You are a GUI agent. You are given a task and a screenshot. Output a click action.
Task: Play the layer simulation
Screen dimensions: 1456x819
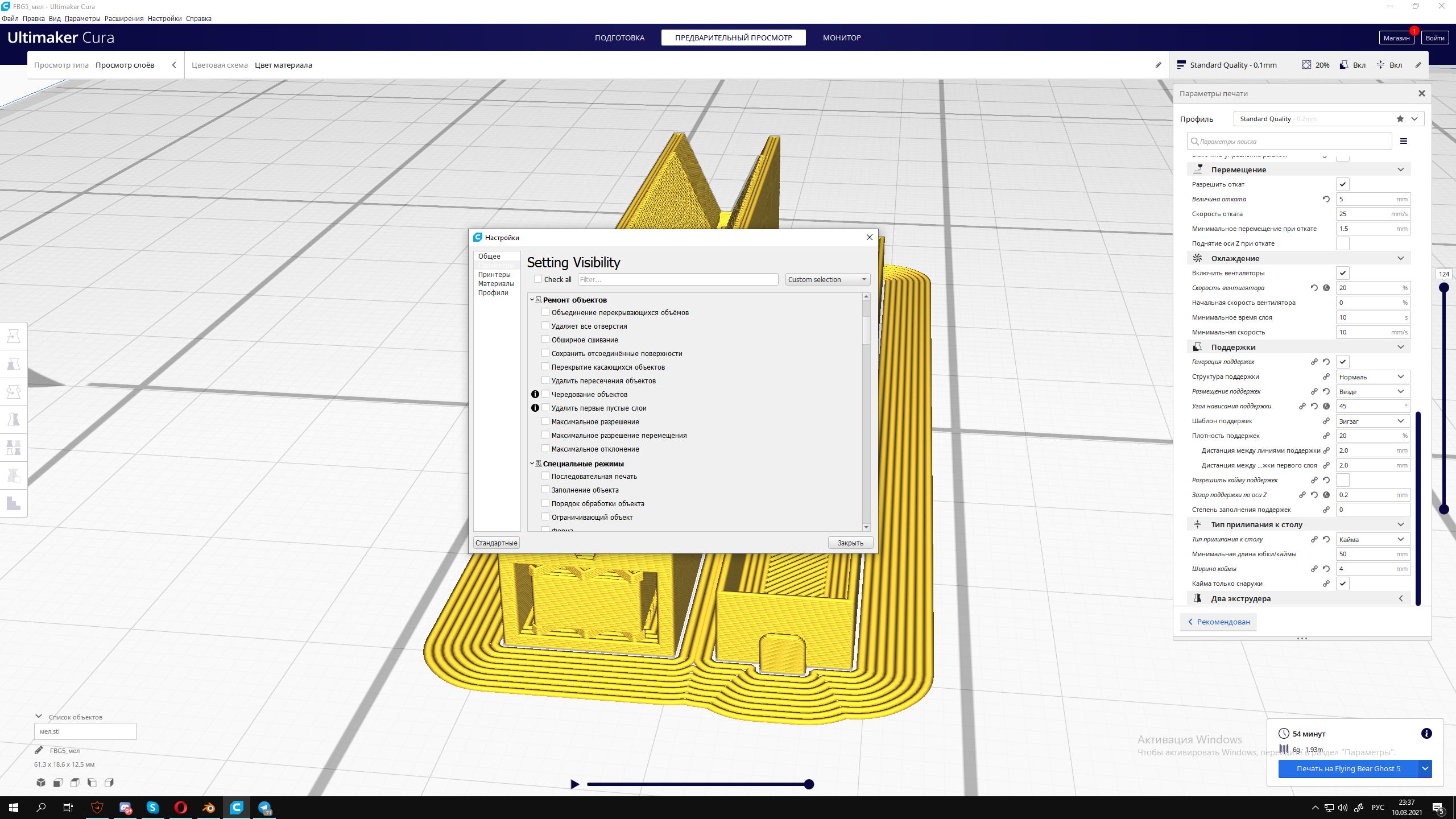574,784
